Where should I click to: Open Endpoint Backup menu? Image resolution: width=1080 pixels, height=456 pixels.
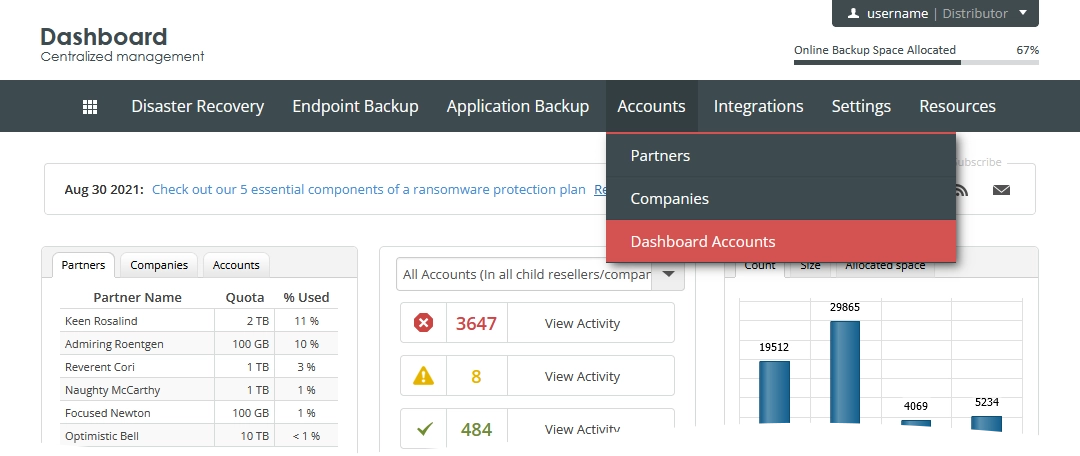click(355, 106)
